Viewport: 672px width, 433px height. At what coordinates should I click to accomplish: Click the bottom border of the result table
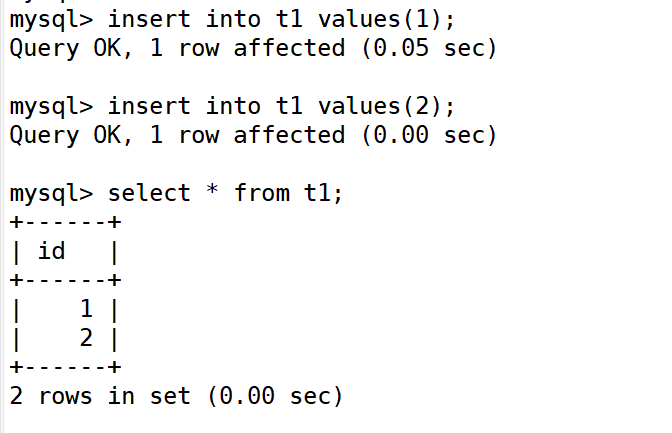pos(66,367)
